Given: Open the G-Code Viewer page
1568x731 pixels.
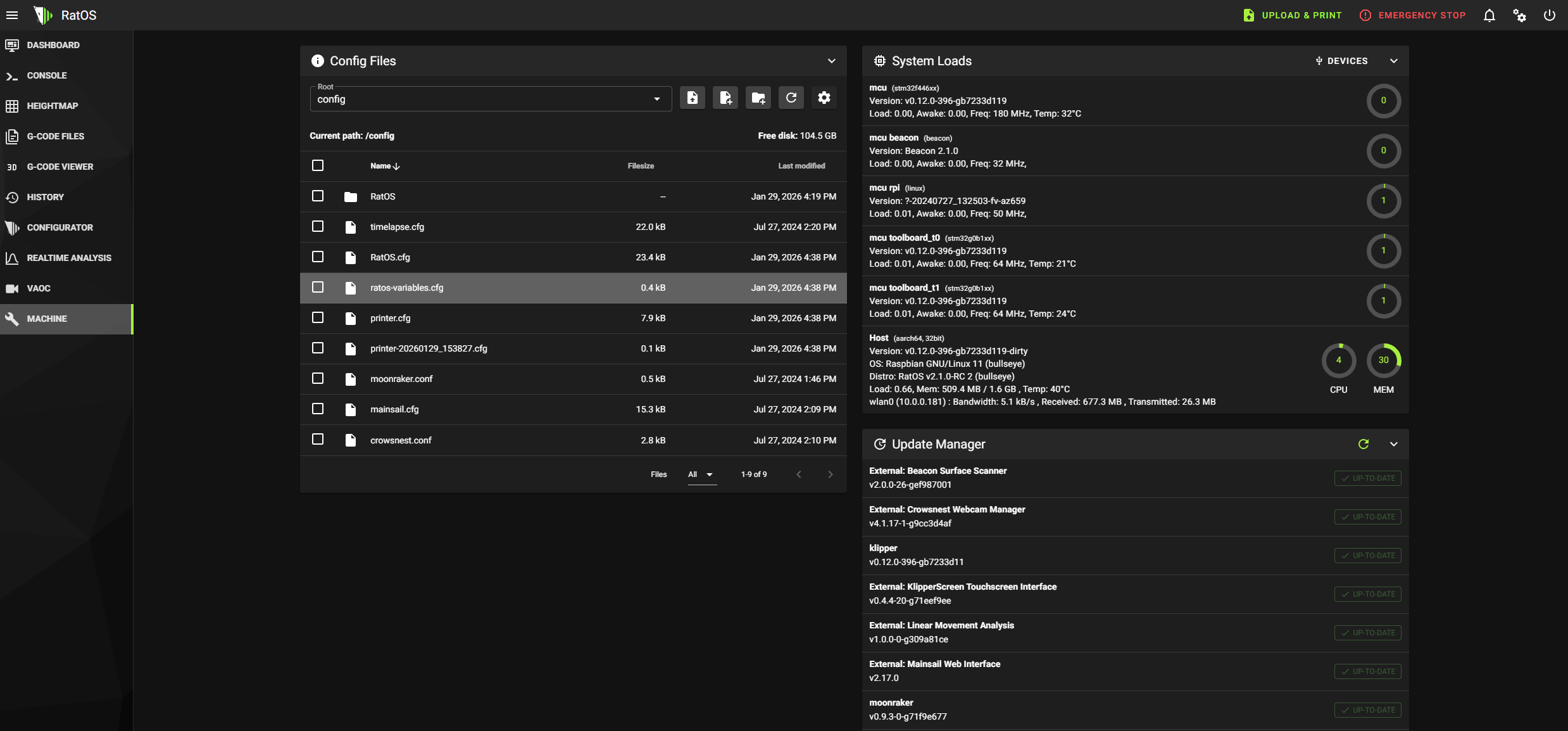Looking at the screenshot, I should click(60, 167).
